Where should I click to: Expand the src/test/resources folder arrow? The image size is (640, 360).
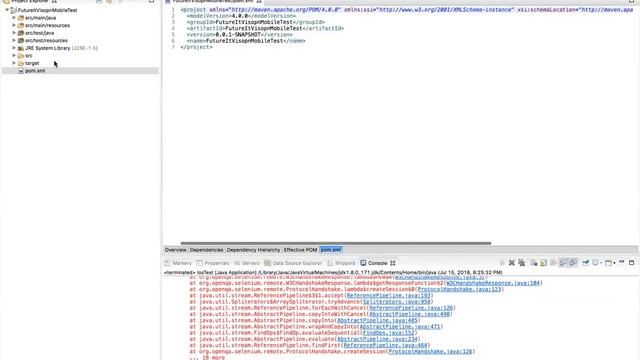14,40
